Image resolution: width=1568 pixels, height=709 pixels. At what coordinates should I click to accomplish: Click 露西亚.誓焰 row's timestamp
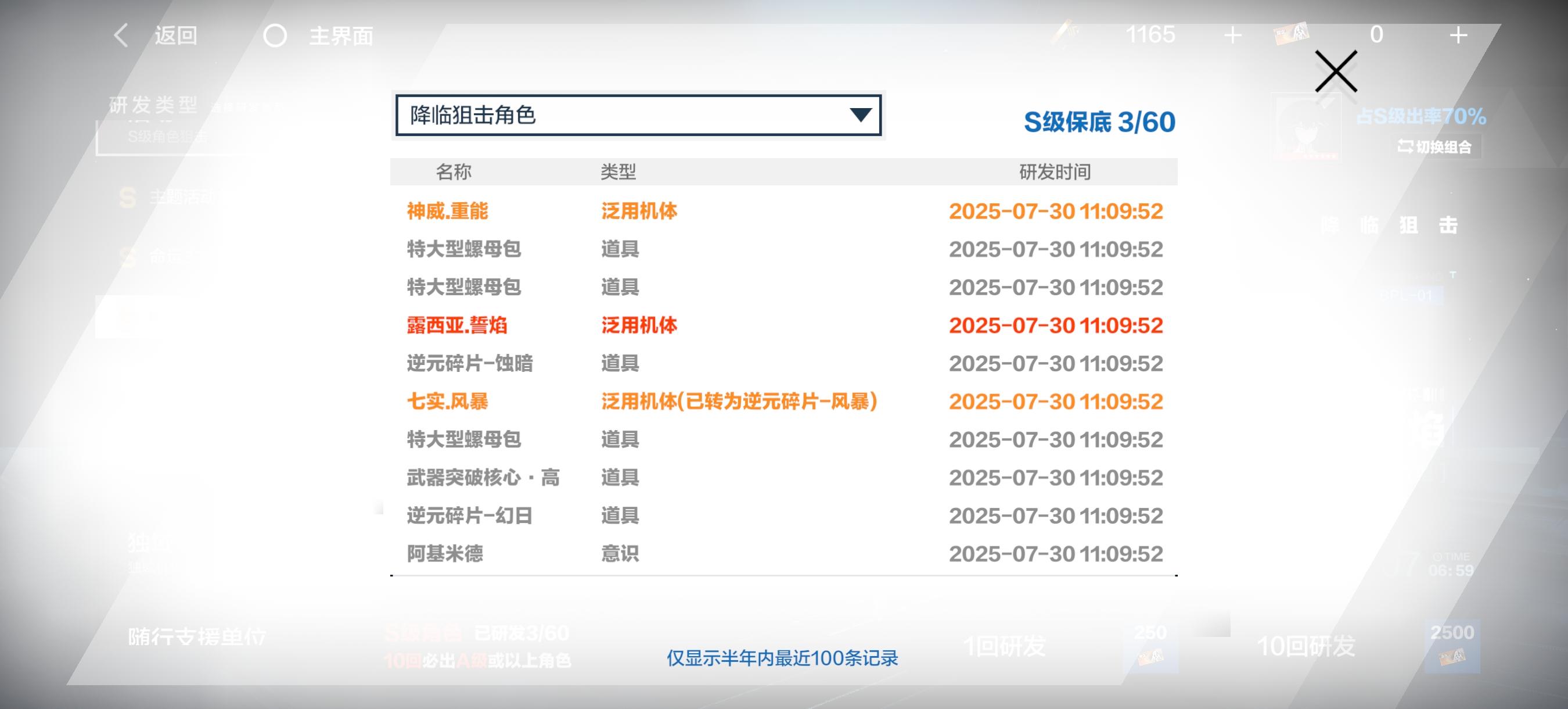pyautogui.click(x=1056, y=325)
